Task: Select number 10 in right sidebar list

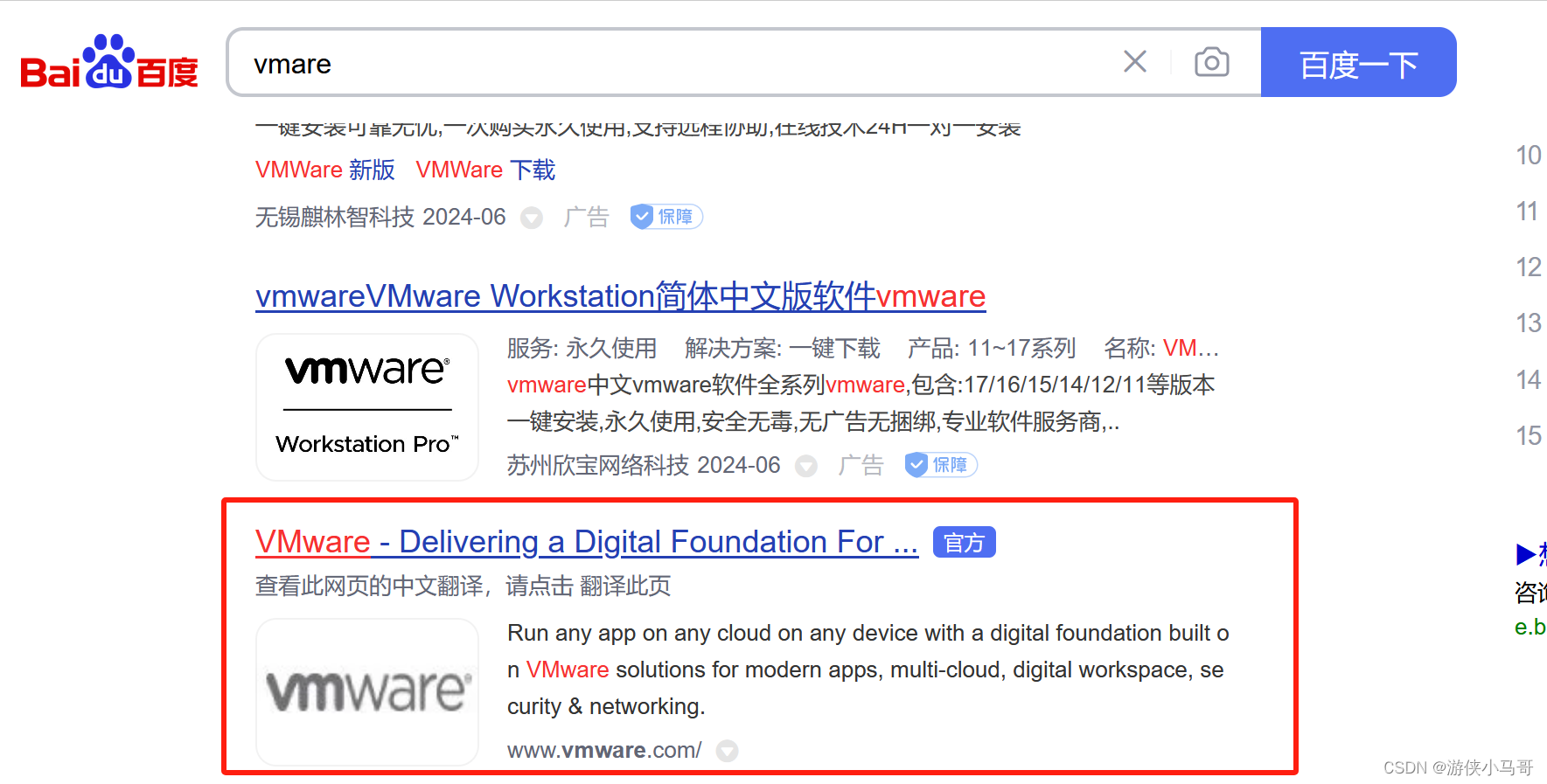Action: point(1529,156)
